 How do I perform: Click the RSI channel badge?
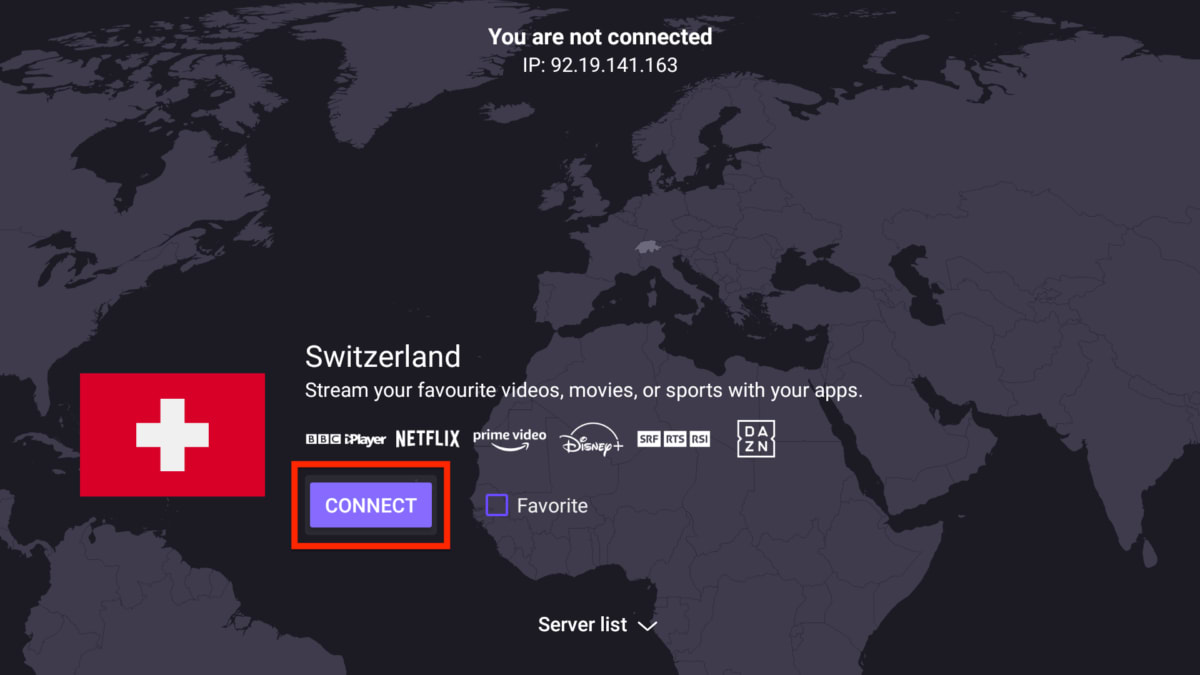pyautogui.click(x=699, y=439)
